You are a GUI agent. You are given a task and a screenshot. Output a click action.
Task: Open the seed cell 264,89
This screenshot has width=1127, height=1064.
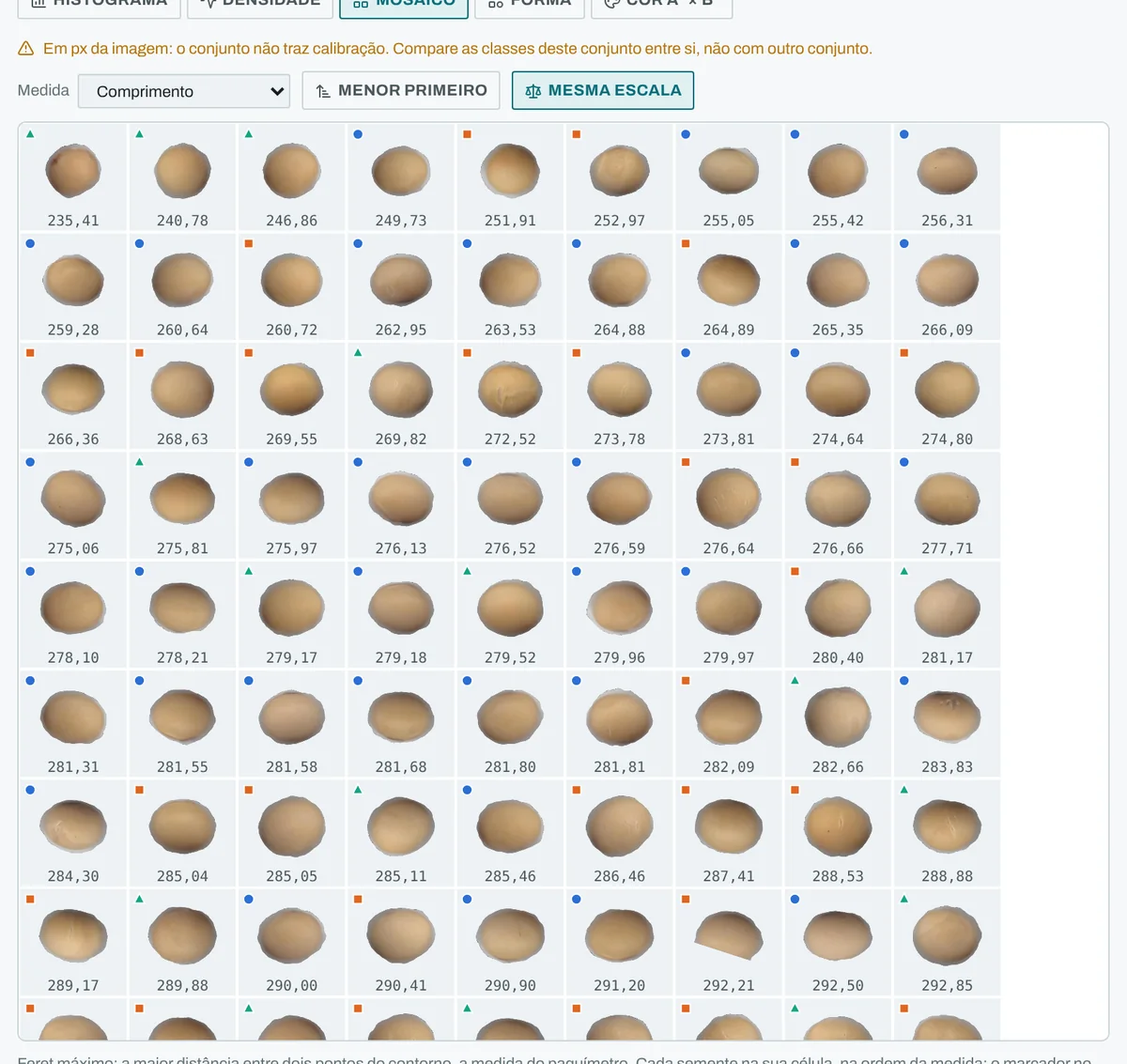tap(729, 286)
